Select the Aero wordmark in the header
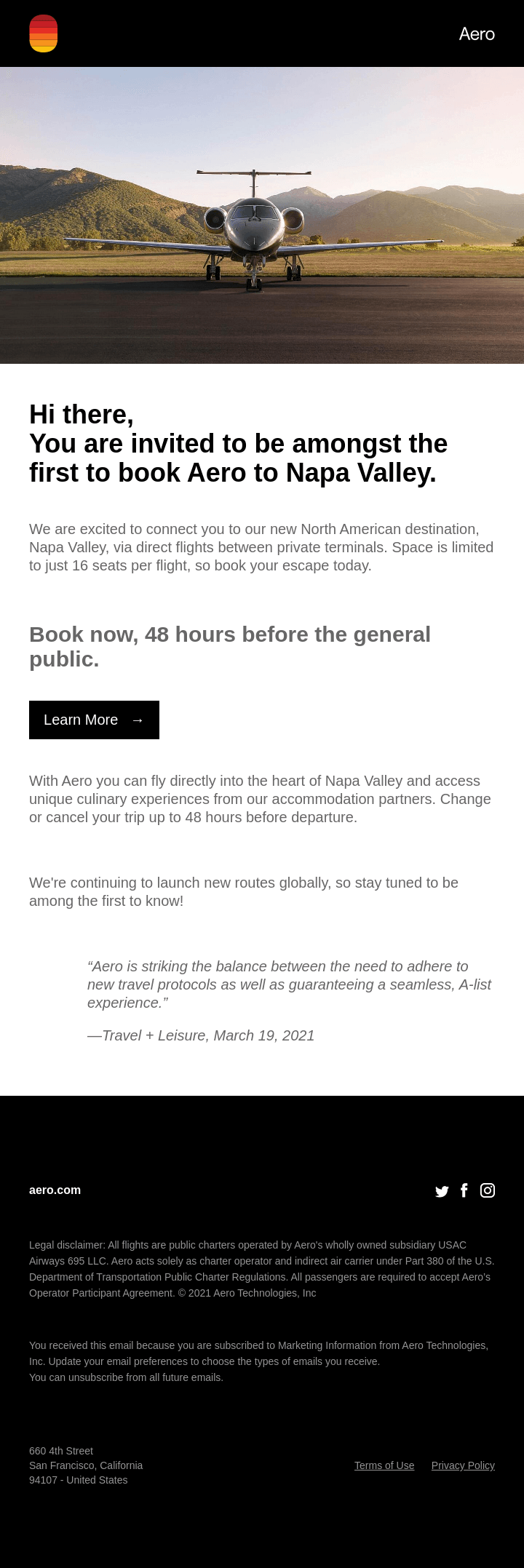 [477, 33]
